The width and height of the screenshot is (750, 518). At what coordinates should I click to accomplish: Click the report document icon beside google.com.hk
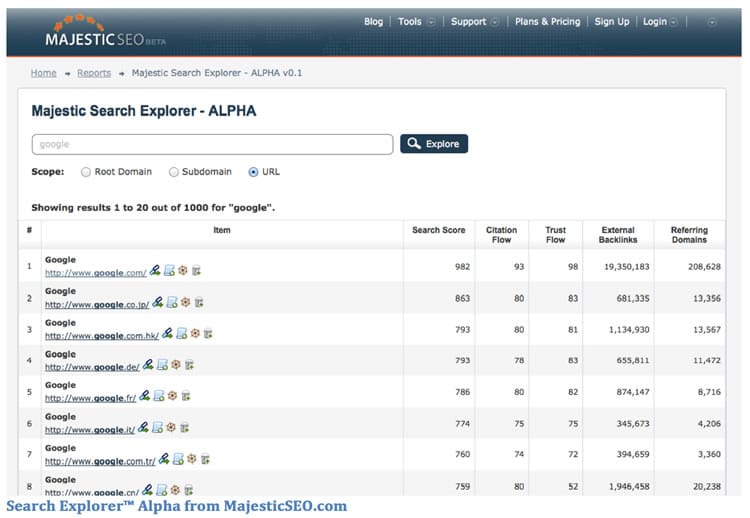point(182,333)
